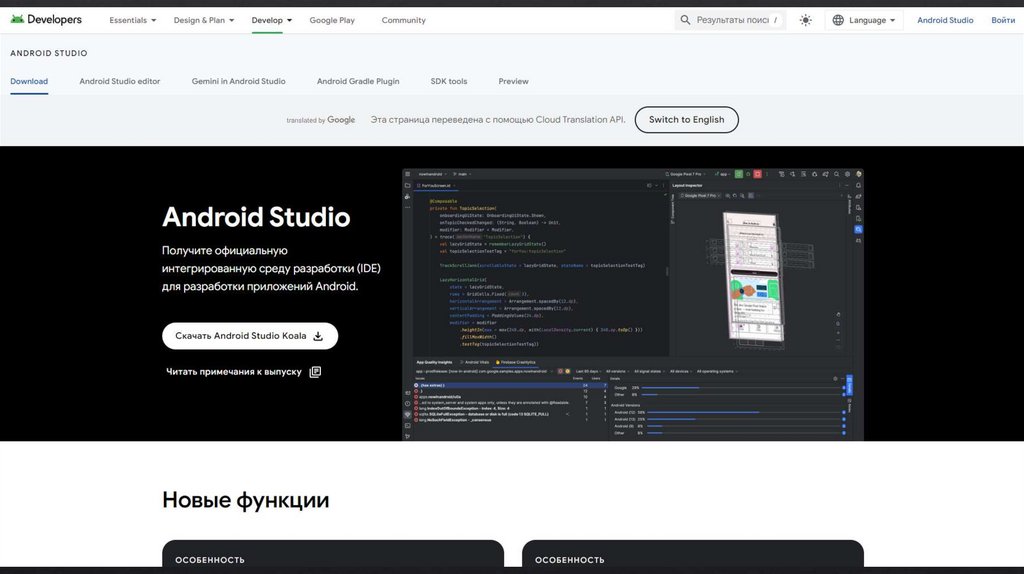Focus the search input field
Screen dimensions: 1024x574
[732, 20]
